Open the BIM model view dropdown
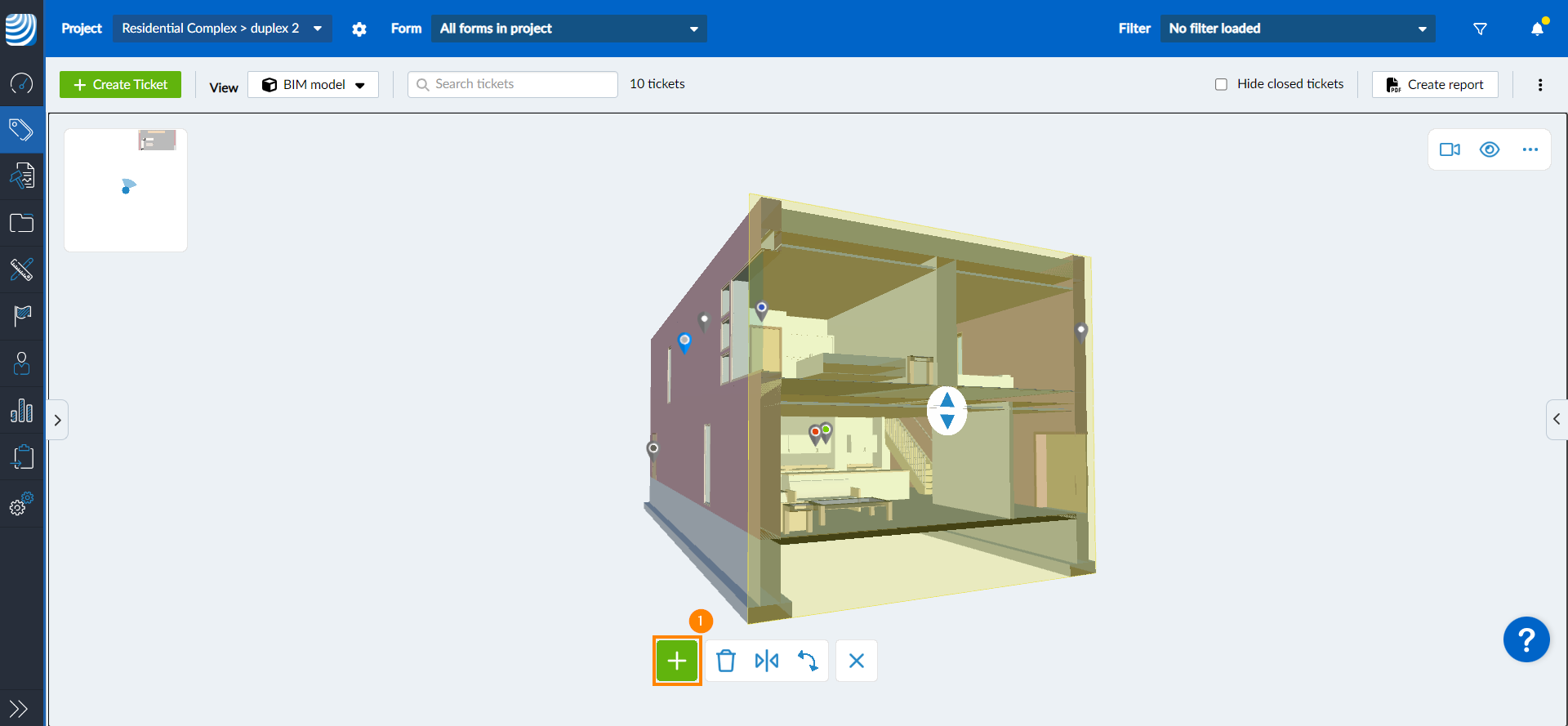This screenshot has height=726, width=1568. click(x=314, y=85)
